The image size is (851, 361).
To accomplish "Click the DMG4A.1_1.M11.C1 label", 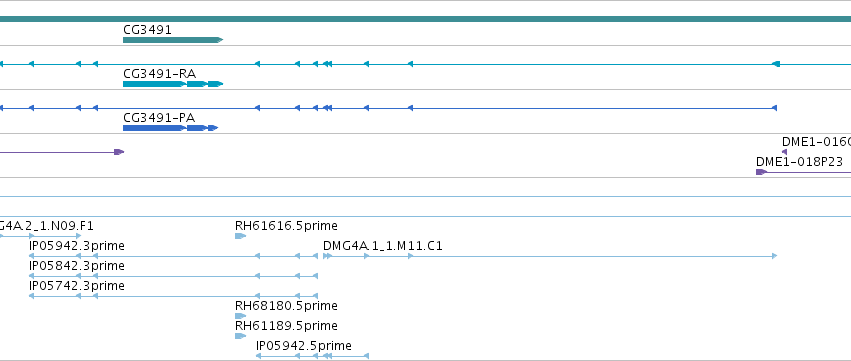I will (x=383, y=246).
